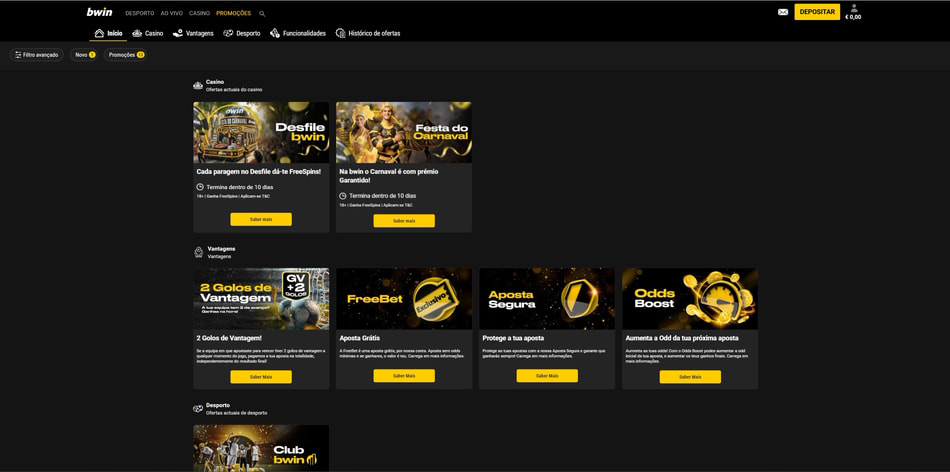The width and height of the screenshot is (950, 472).
Task: Click the Vantagens section heading icon
Action: pyautogui.click(x=198, y=252)
